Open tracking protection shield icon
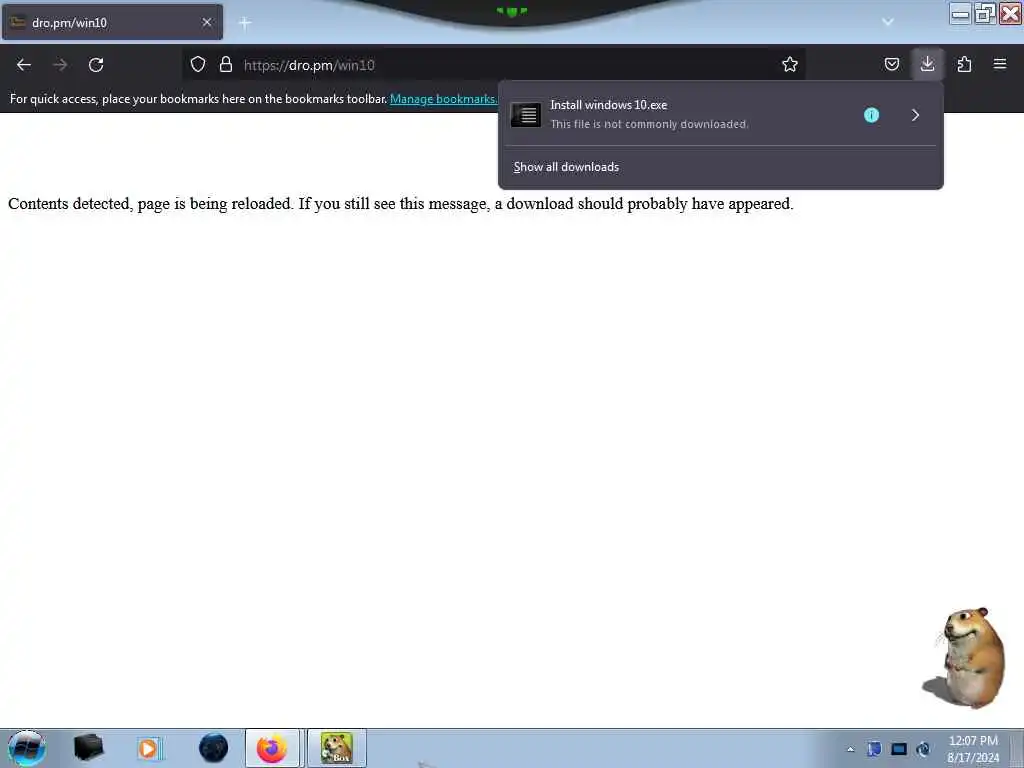 198,64
